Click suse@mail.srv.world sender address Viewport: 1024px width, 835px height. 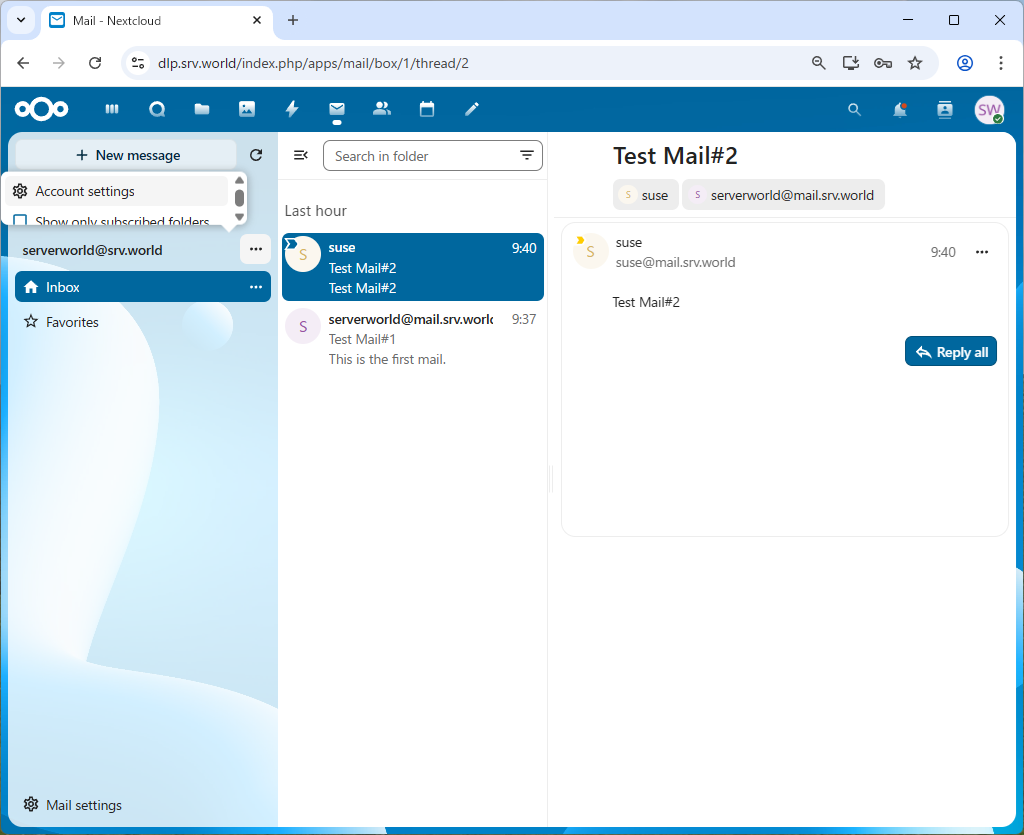pyautogui.click(x=675, y=262)
